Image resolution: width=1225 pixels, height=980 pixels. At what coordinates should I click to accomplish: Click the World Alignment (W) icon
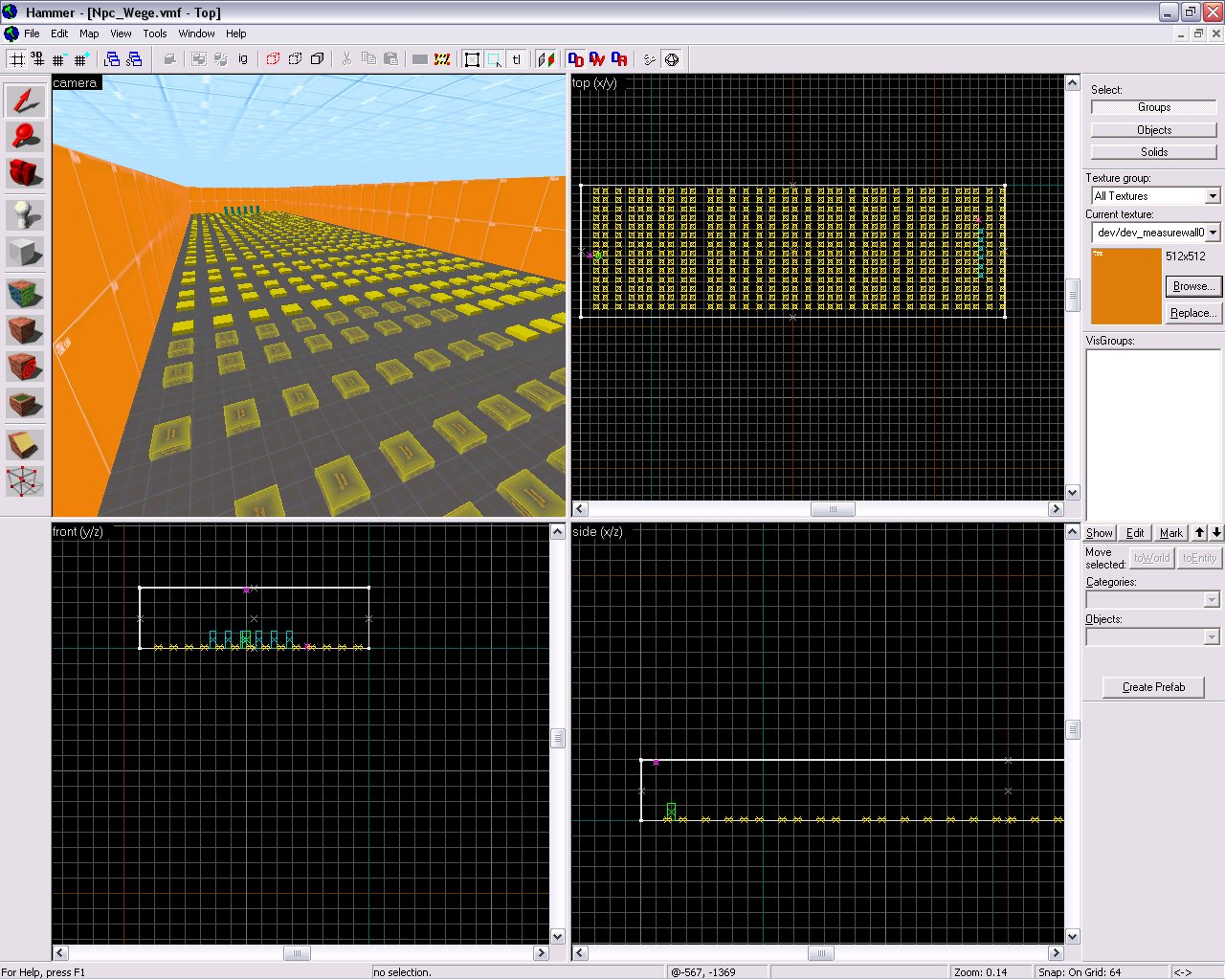597,59
